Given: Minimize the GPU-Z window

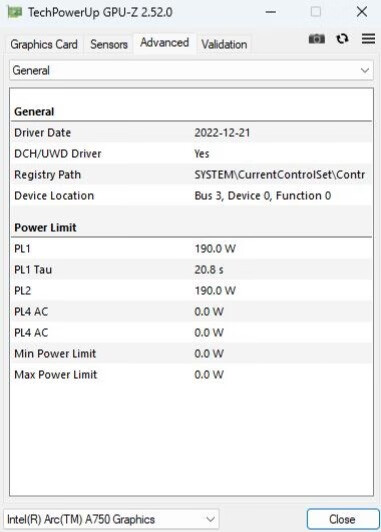Looking at the screenshot, I should [270, 12].
